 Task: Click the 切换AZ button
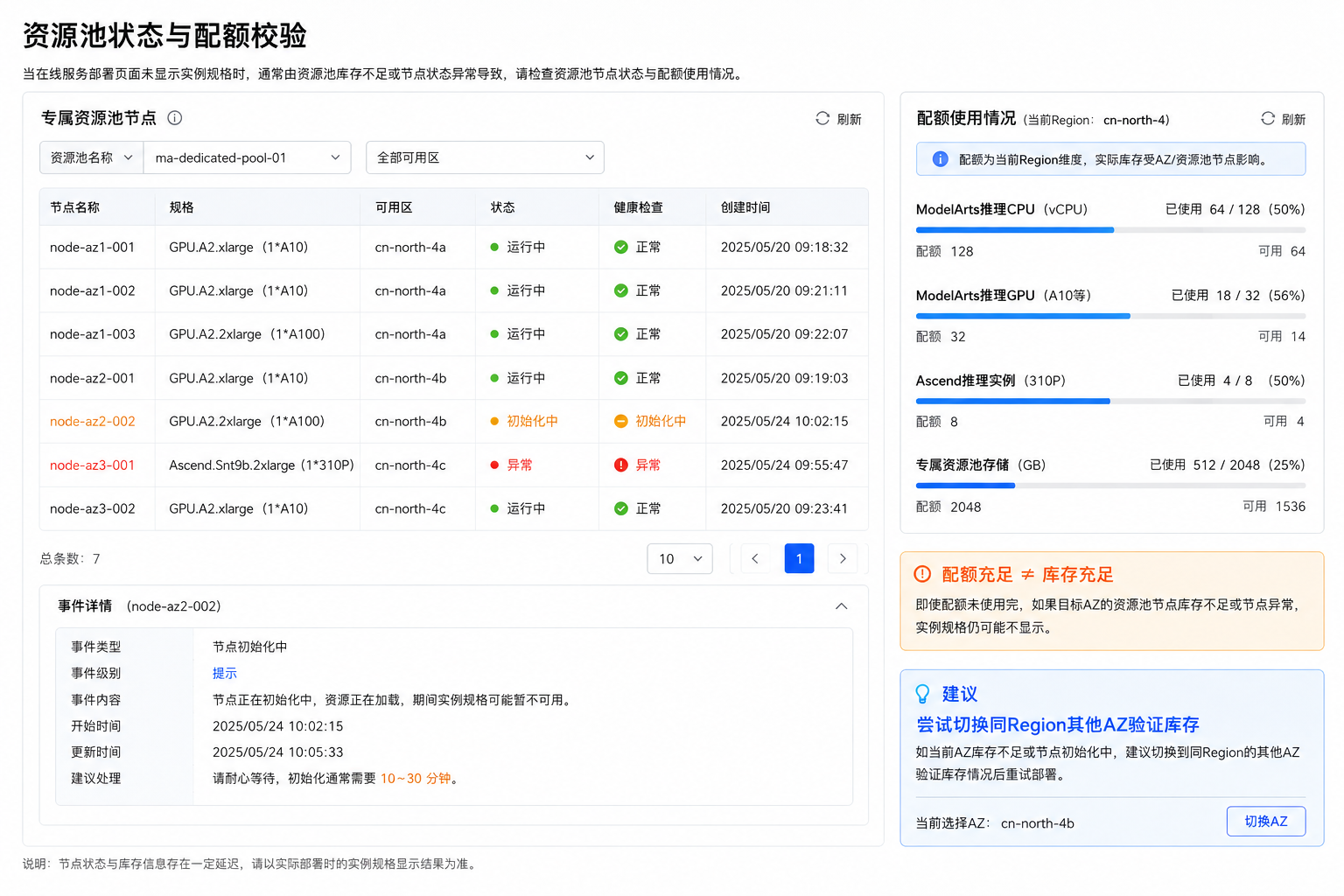pos(1266,822)
